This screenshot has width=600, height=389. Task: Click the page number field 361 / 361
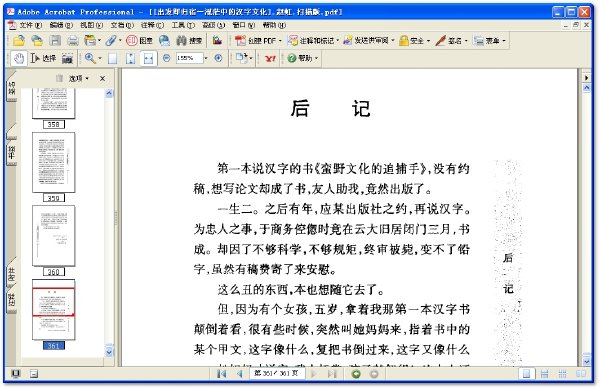pos(277,373)
